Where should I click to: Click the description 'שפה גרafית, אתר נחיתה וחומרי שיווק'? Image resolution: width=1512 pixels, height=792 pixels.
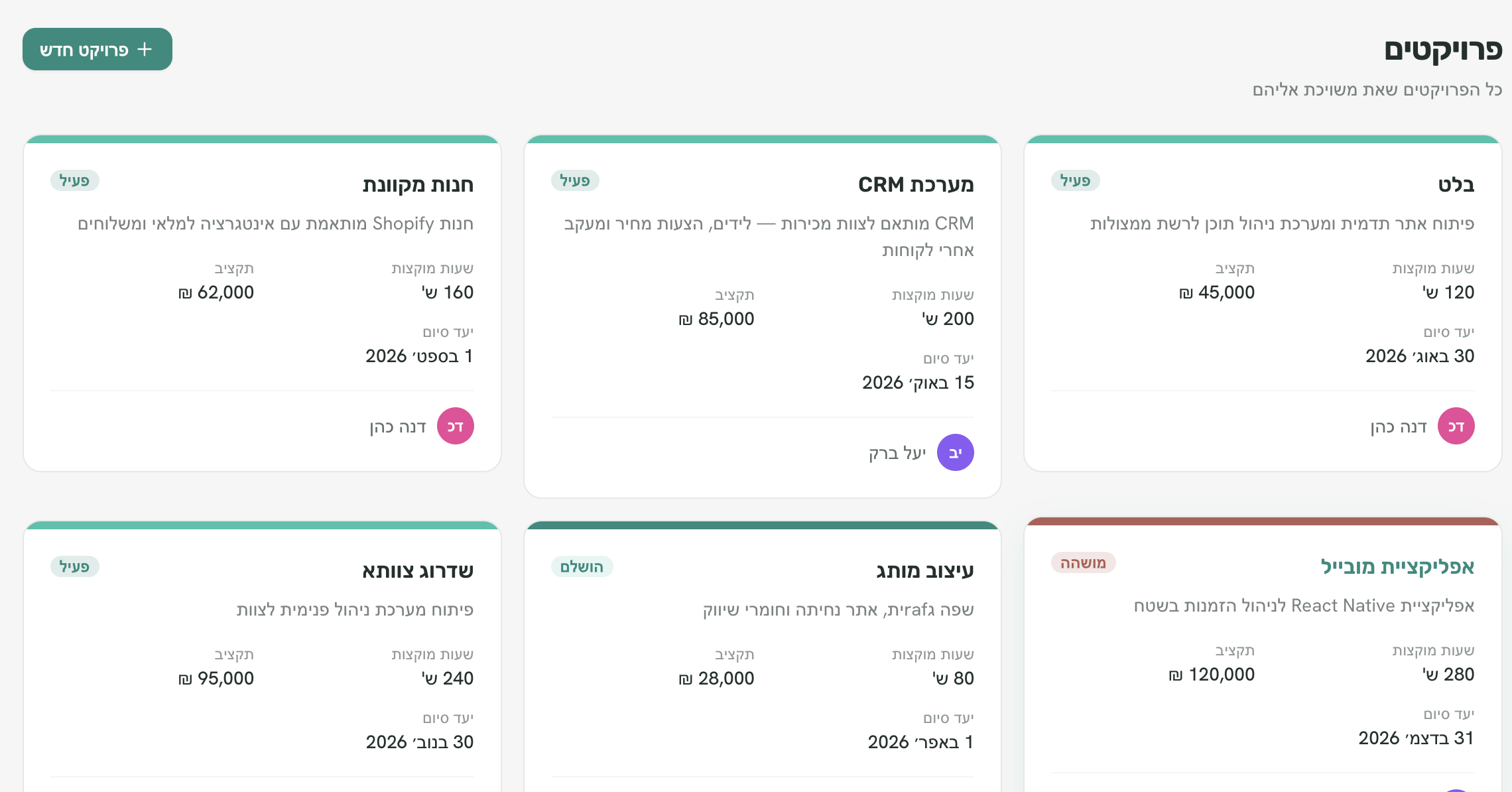coord(838,610)
